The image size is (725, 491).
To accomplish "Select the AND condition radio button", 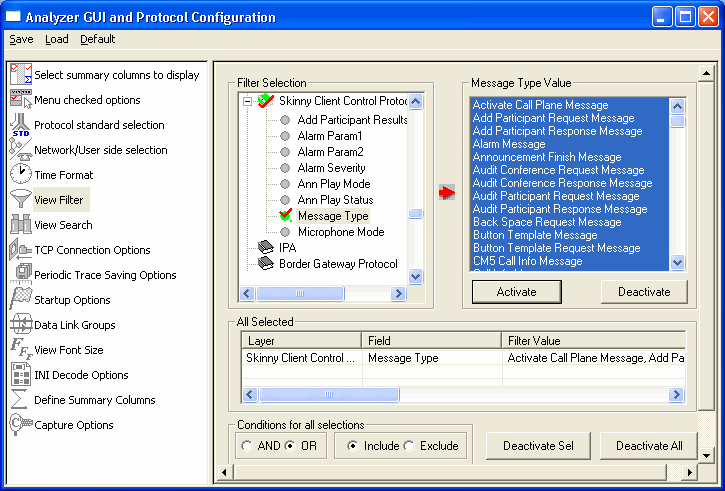I will [247, 446].
